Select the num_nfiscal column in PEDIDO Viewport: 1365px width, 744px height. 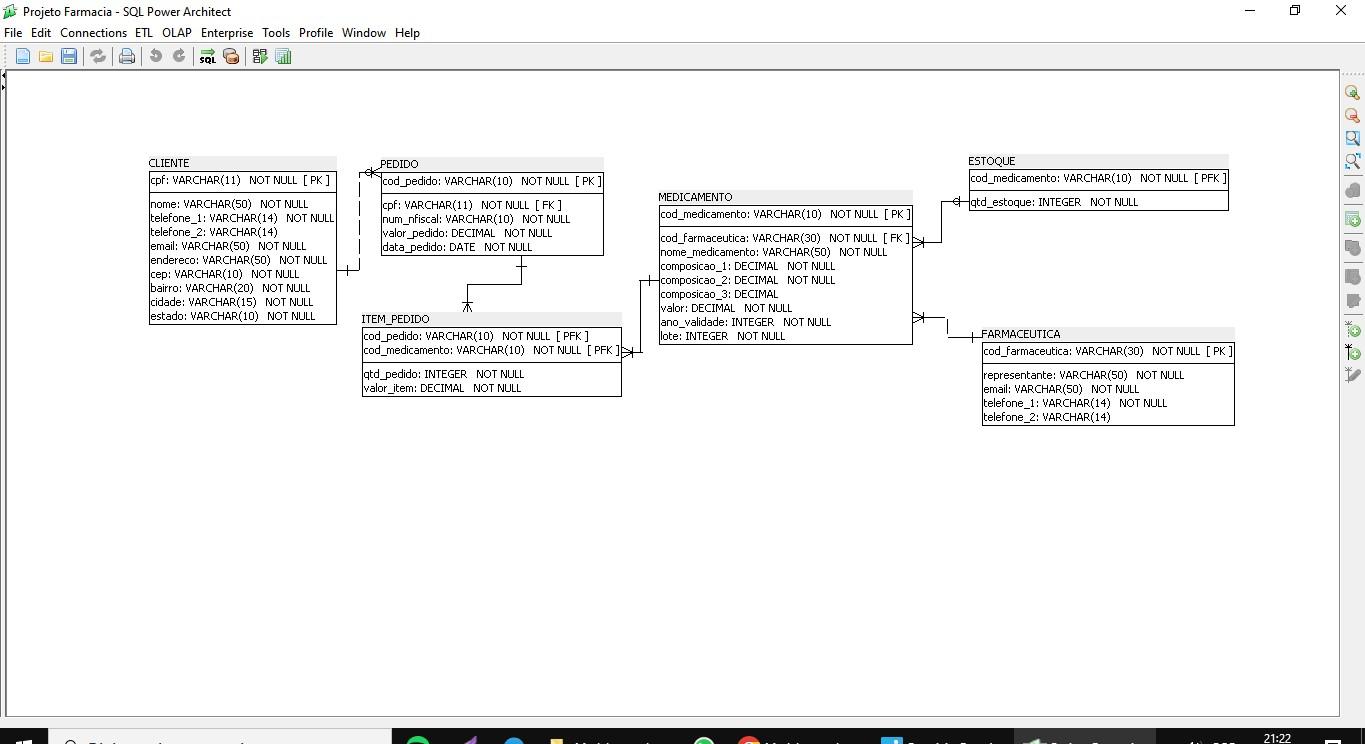[476, 219]
